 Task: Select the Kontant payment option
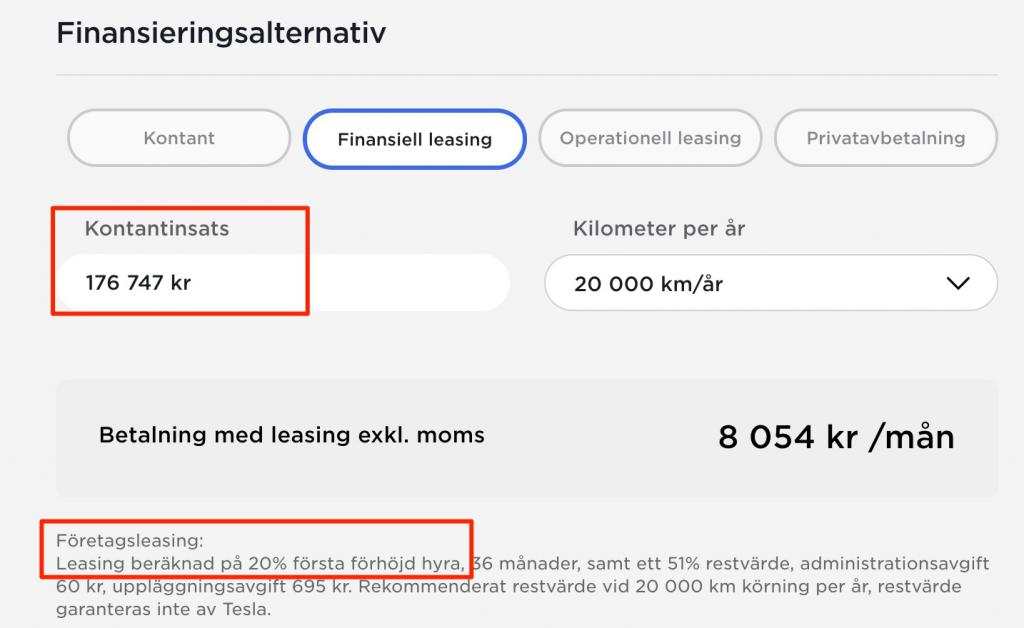tap(179, 138)
